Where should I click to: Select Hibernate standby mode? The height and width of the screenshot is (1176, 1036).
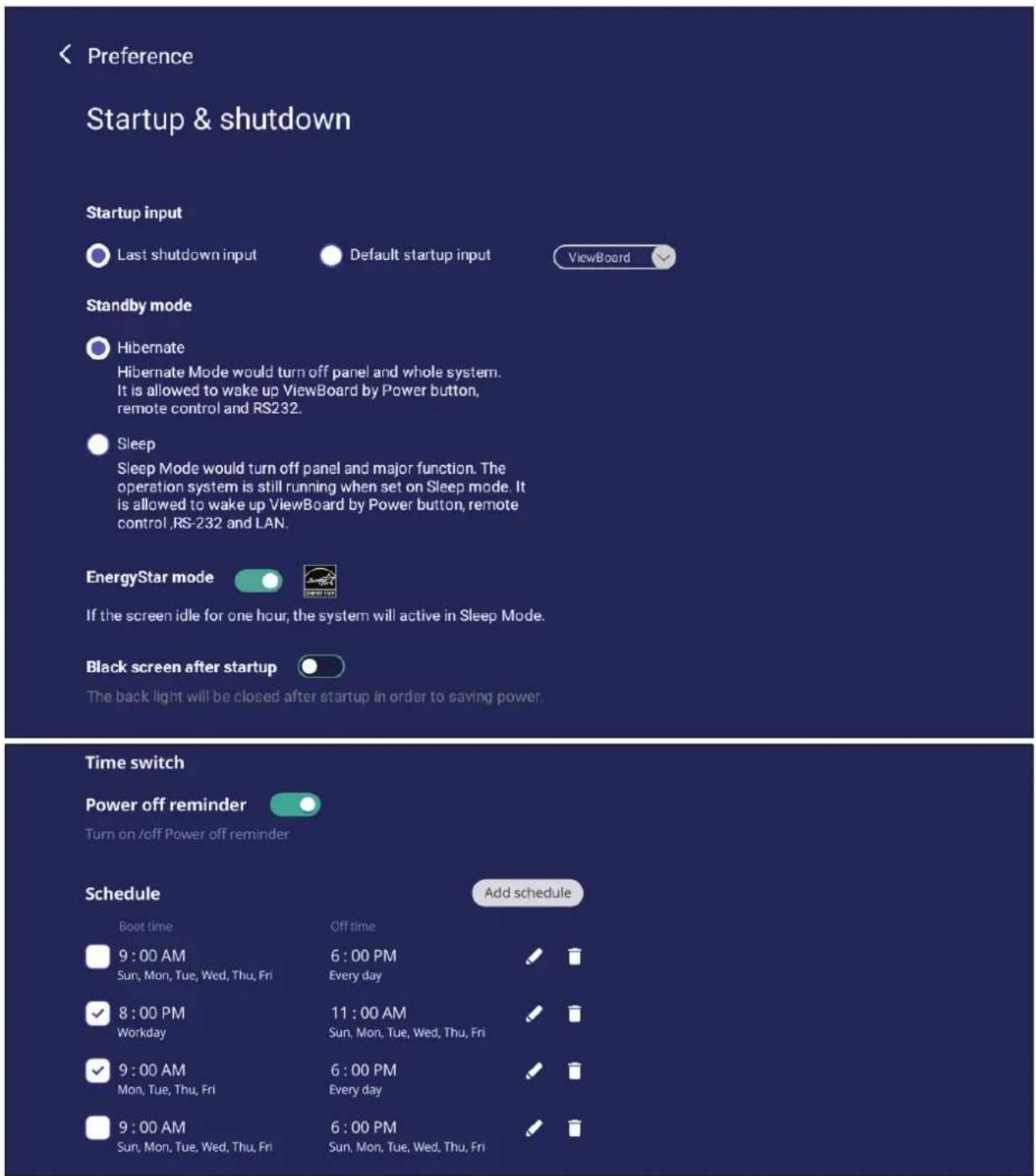point(98,348)
